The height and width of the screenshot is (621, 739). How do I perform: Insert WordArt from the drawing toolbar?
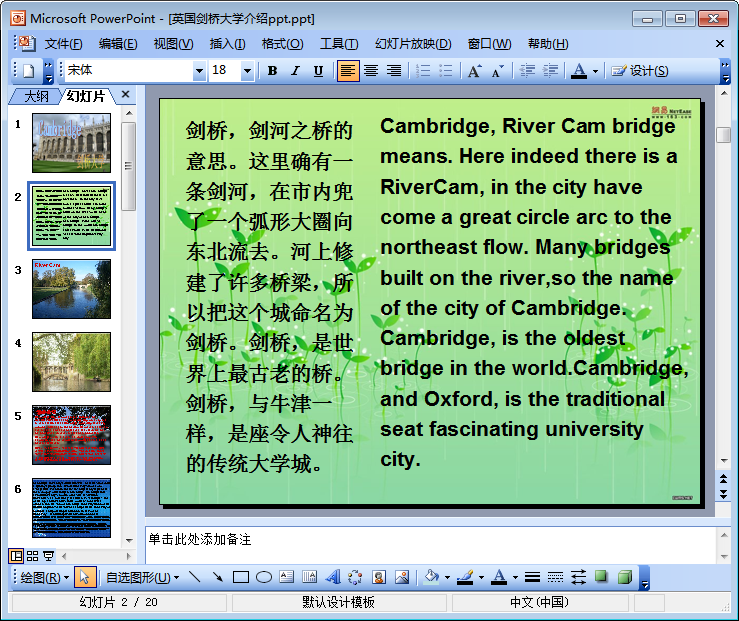tap(333, 577)
